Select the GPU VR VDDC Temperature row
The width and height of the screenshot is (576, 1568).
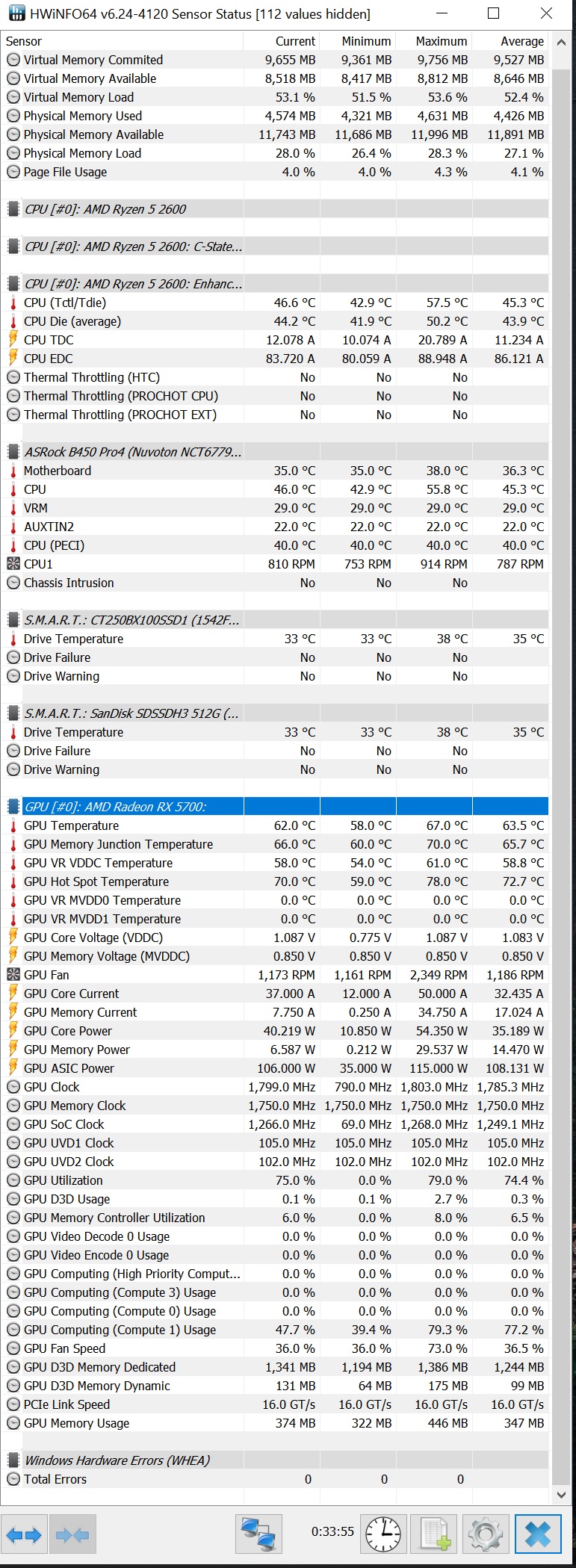tap(275, 863)
